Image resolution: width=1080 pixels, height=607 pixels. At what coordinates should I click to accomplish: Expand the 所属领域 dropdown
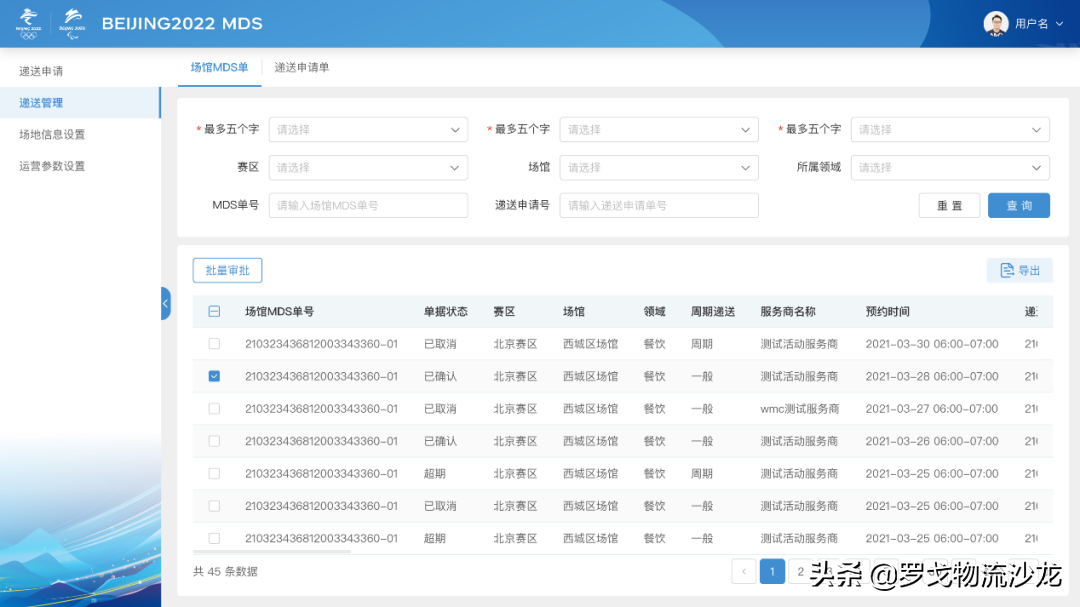[949, 167]
